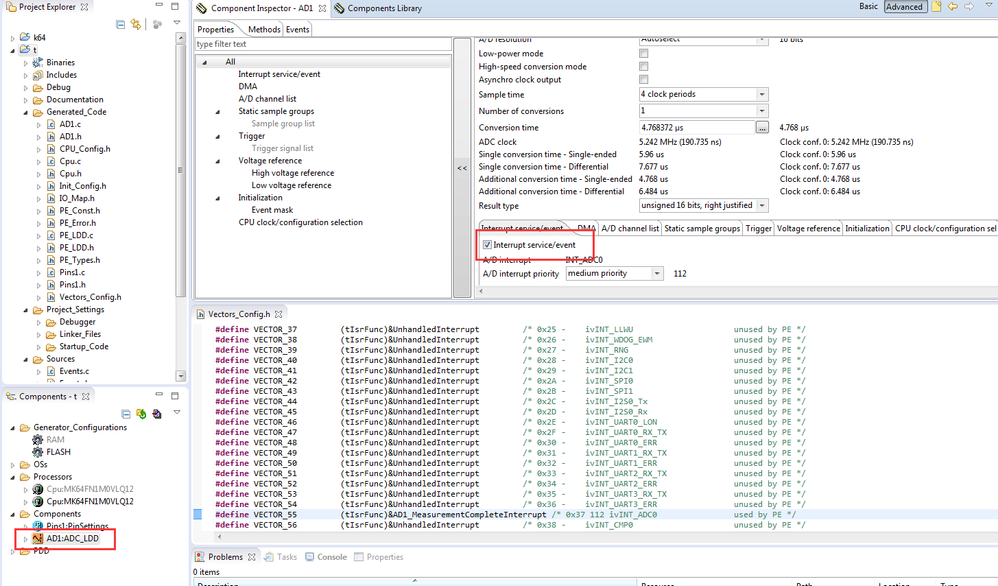Click the Generated_Code folder icon
The width and height of the screenshot is (998, 586).
[x=38, y=112]
